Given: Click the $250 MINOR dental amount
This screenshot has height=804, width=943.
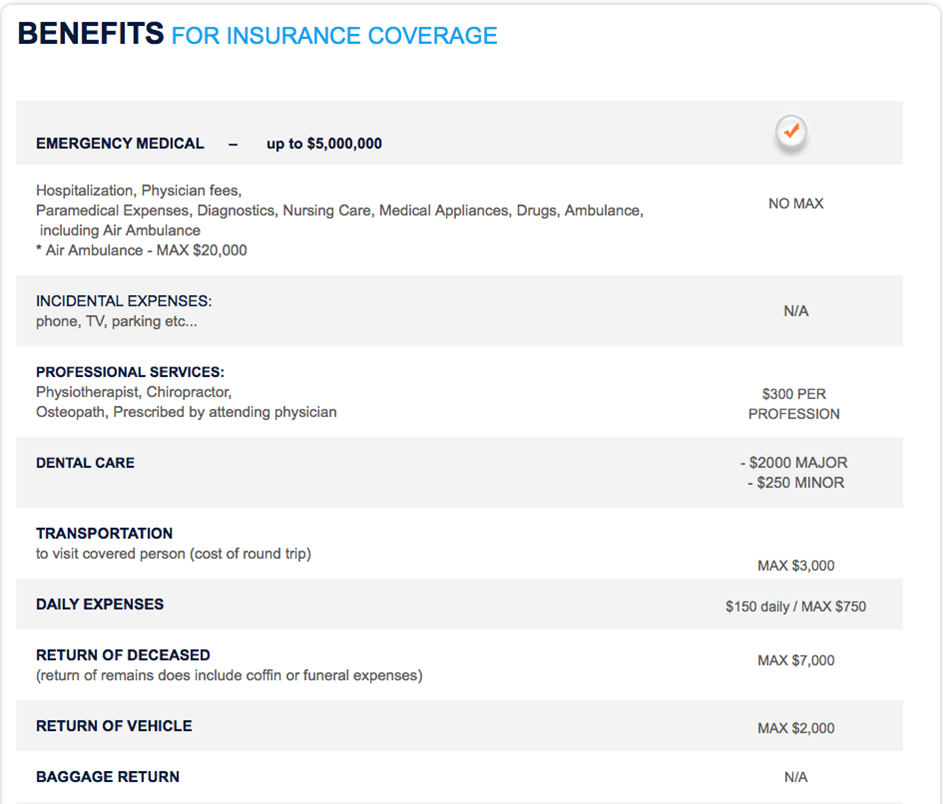Looking at the screenshot, I should (x=795, y=483).
